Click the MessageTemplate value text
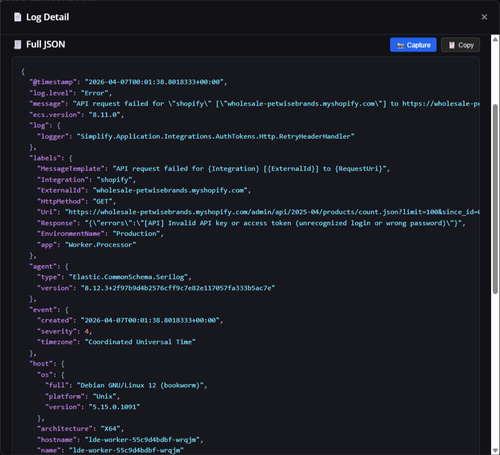This screenshot has height=455, width=500. (249, 169)
